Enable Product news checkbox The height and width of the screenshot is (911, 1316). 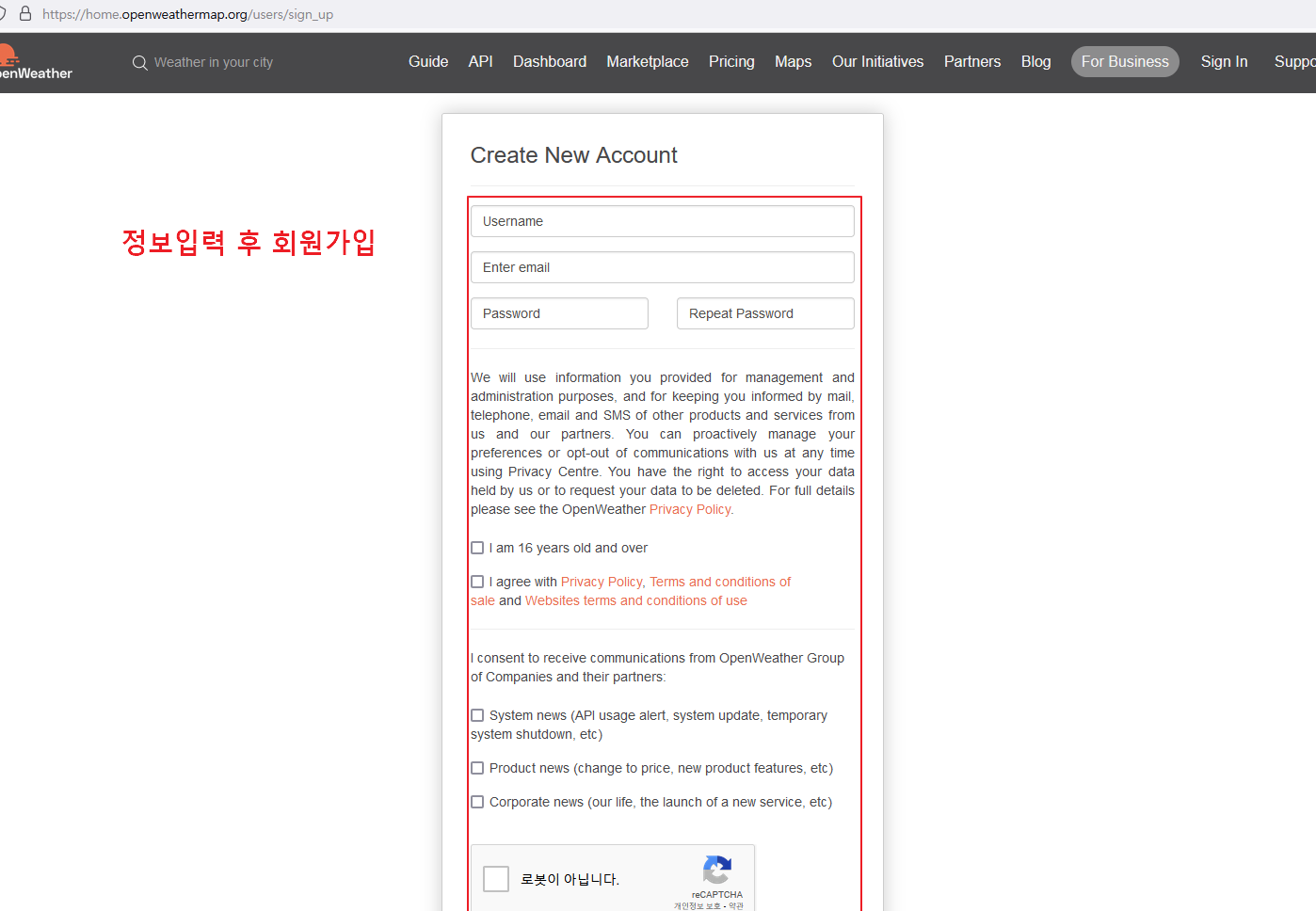point(477,768)
